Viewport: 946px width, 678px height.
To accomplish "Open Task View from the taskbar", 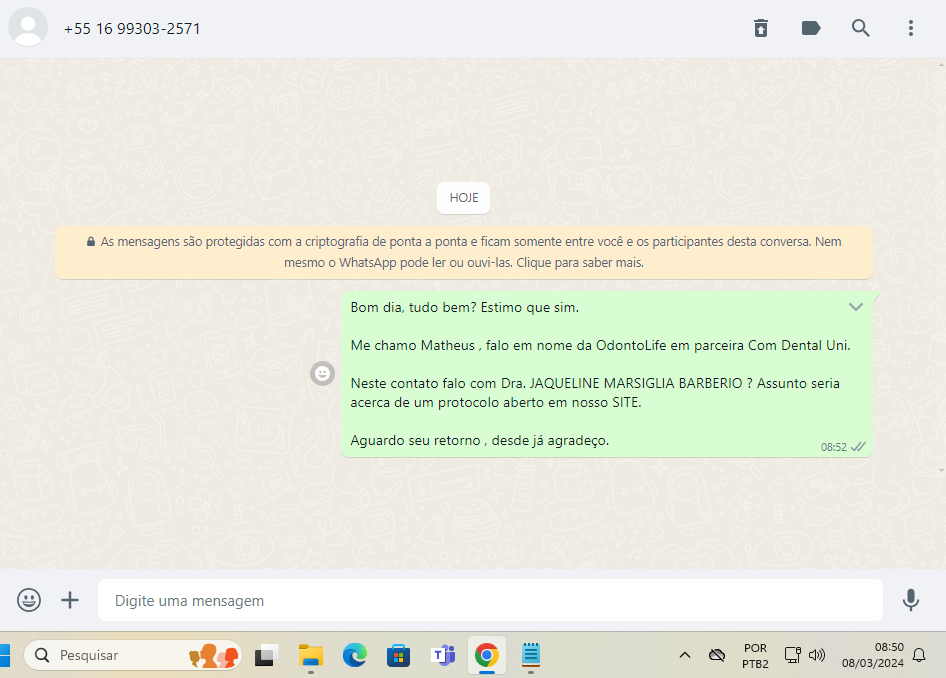I will (x=266, y=655).
